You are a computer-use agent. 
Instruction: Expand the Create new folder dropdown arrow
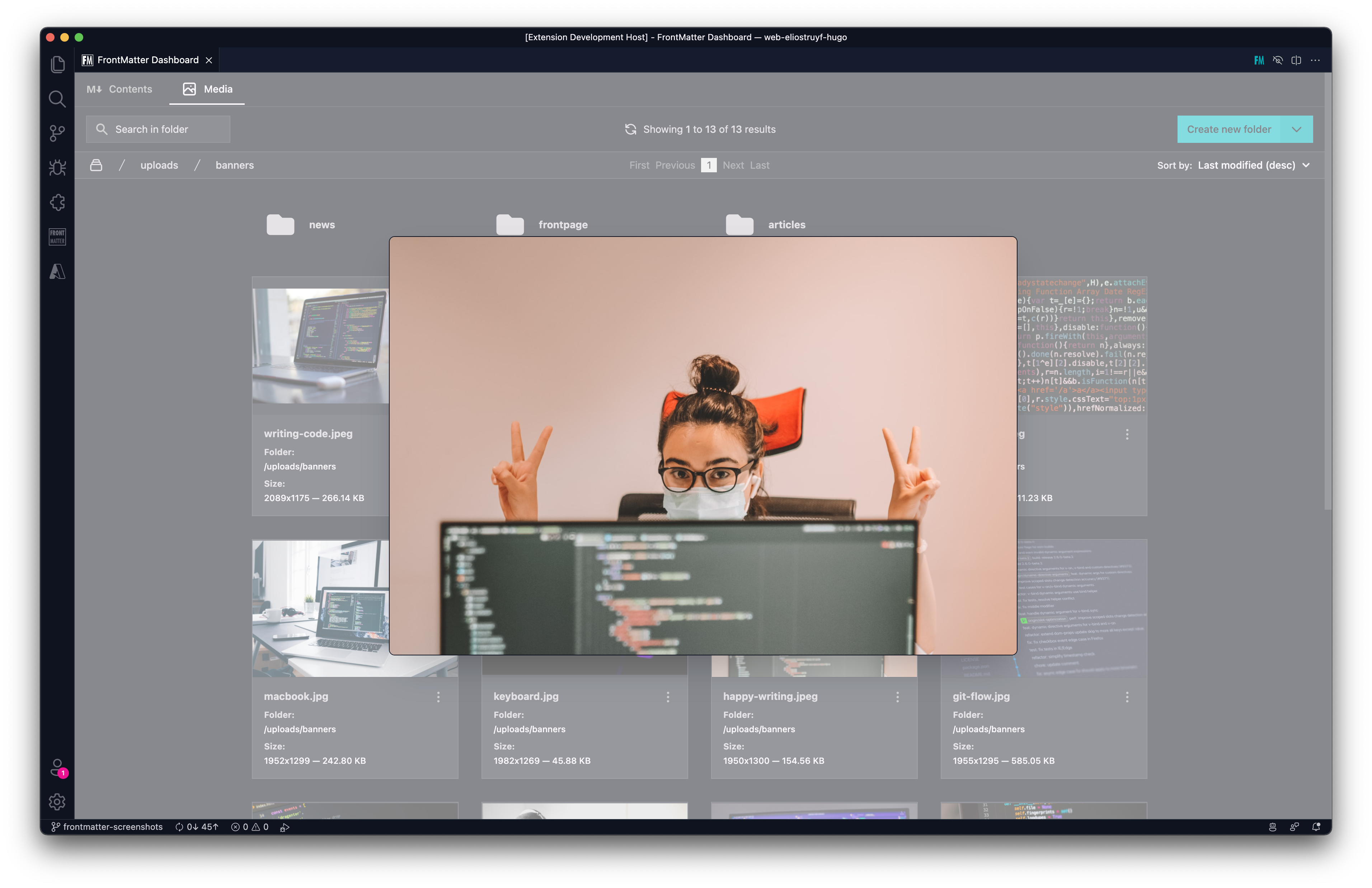(1297, 129)
